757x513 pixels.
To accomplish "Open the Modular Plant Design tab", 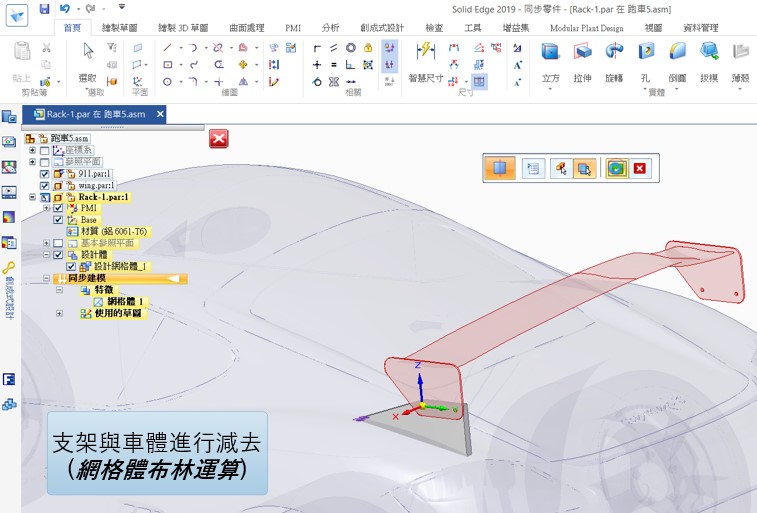I will [x=587, y=28].
